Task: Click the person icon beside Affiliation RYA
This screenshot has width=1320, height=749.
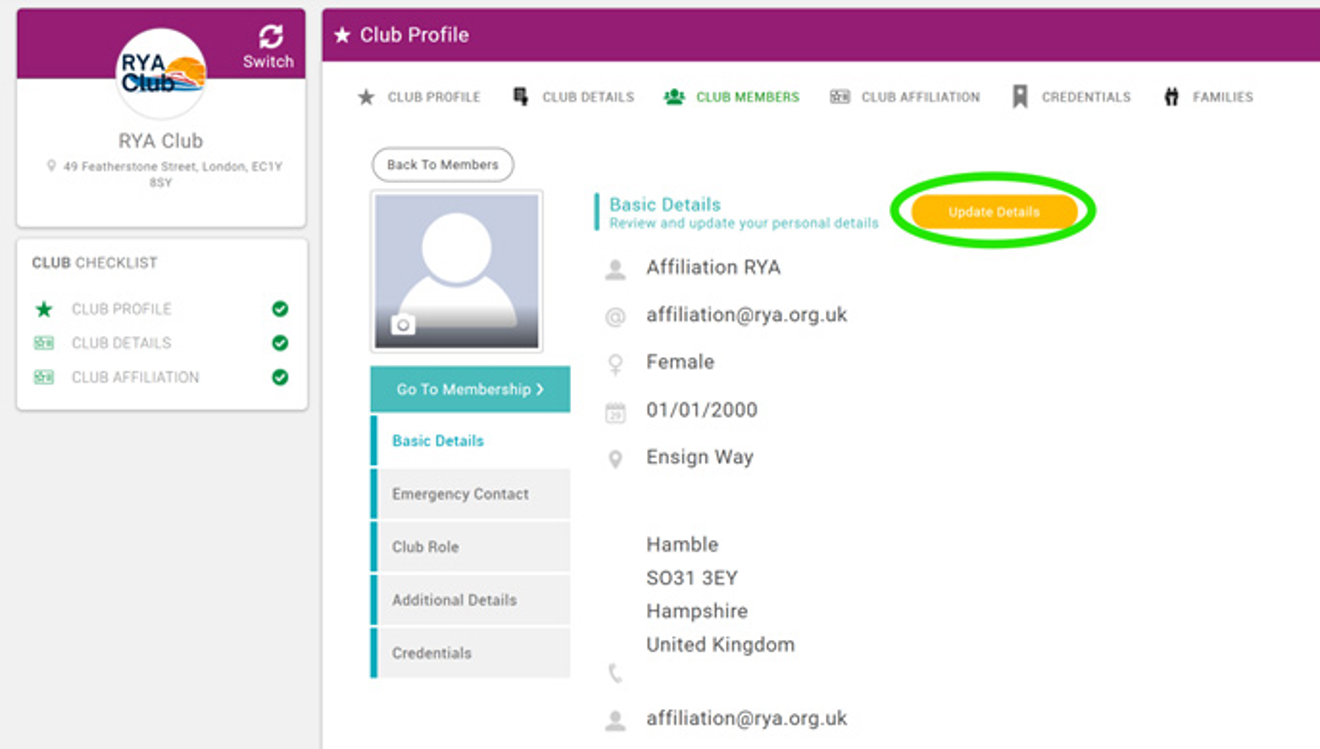Action: tap(616, 270)
